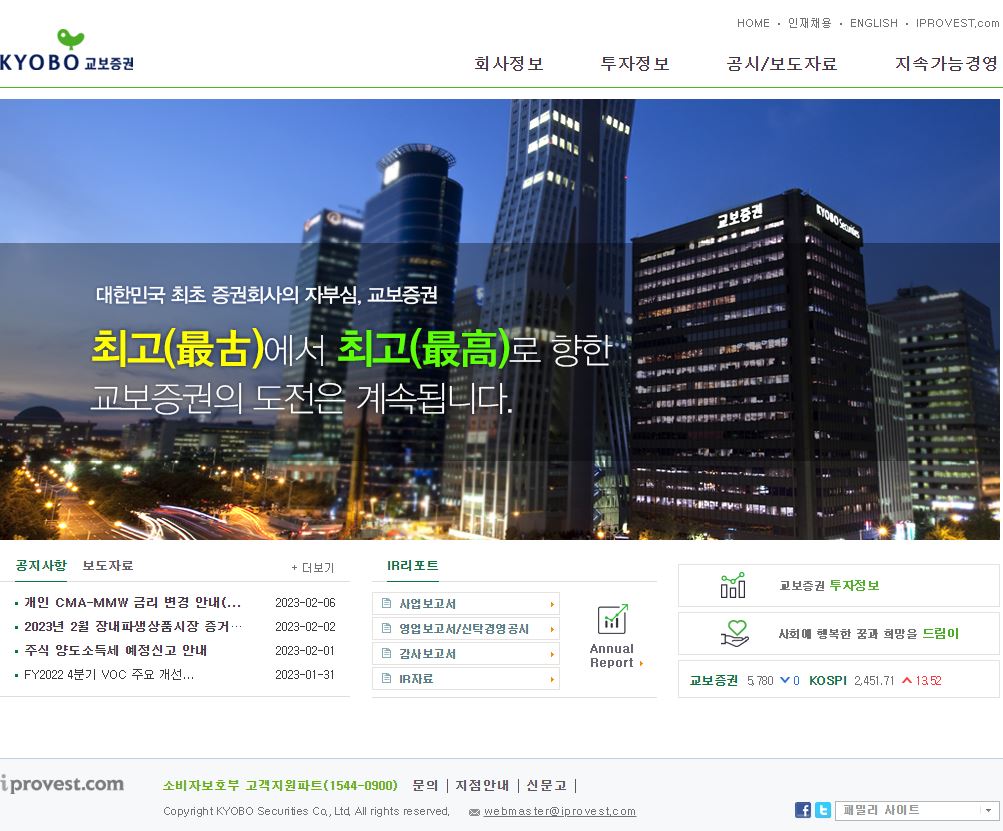Open the 영업보고서/신탁경영공시 button
Image resolution: width=1003 pixels, height=831 pixels.
[x=466, y=629]
